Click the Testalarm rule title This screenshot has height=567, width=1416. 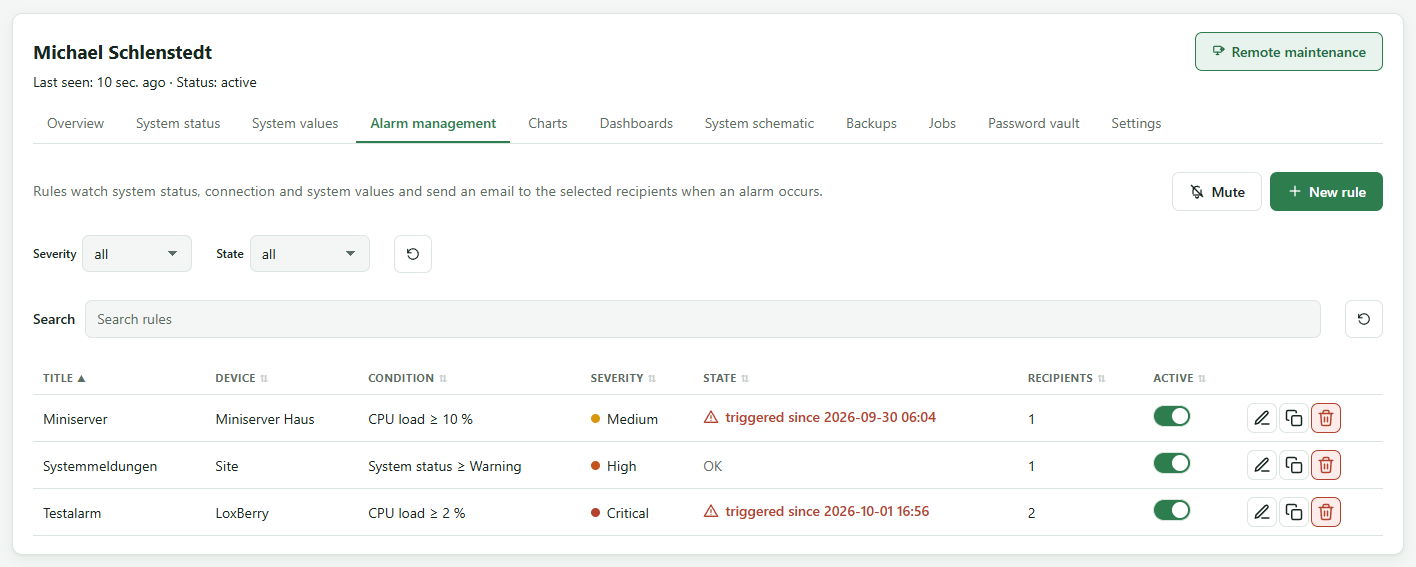point(72,513)
